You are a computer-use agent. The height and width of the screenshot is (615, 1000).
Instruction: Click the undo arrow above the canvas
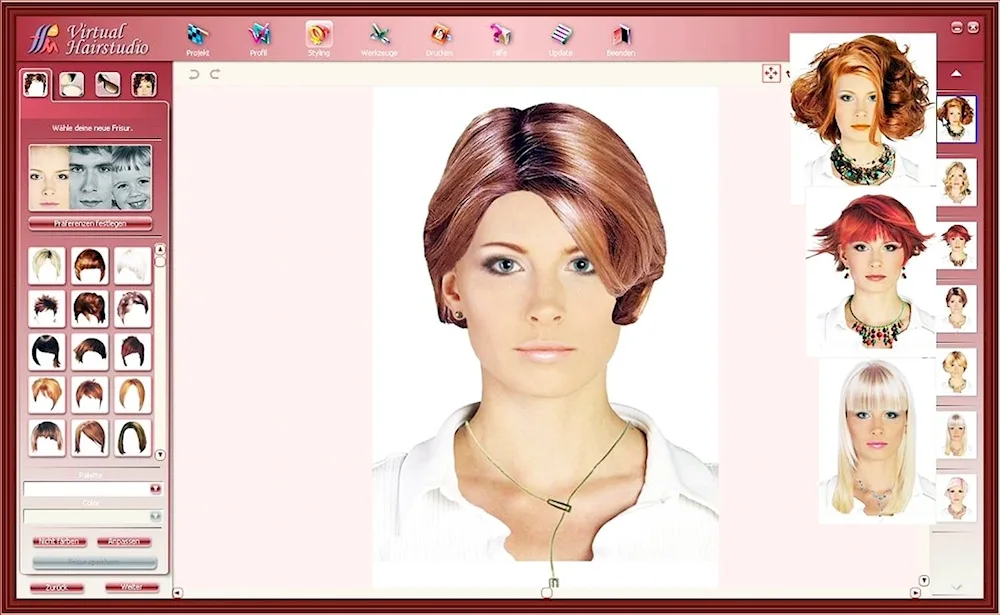[194, 74]
